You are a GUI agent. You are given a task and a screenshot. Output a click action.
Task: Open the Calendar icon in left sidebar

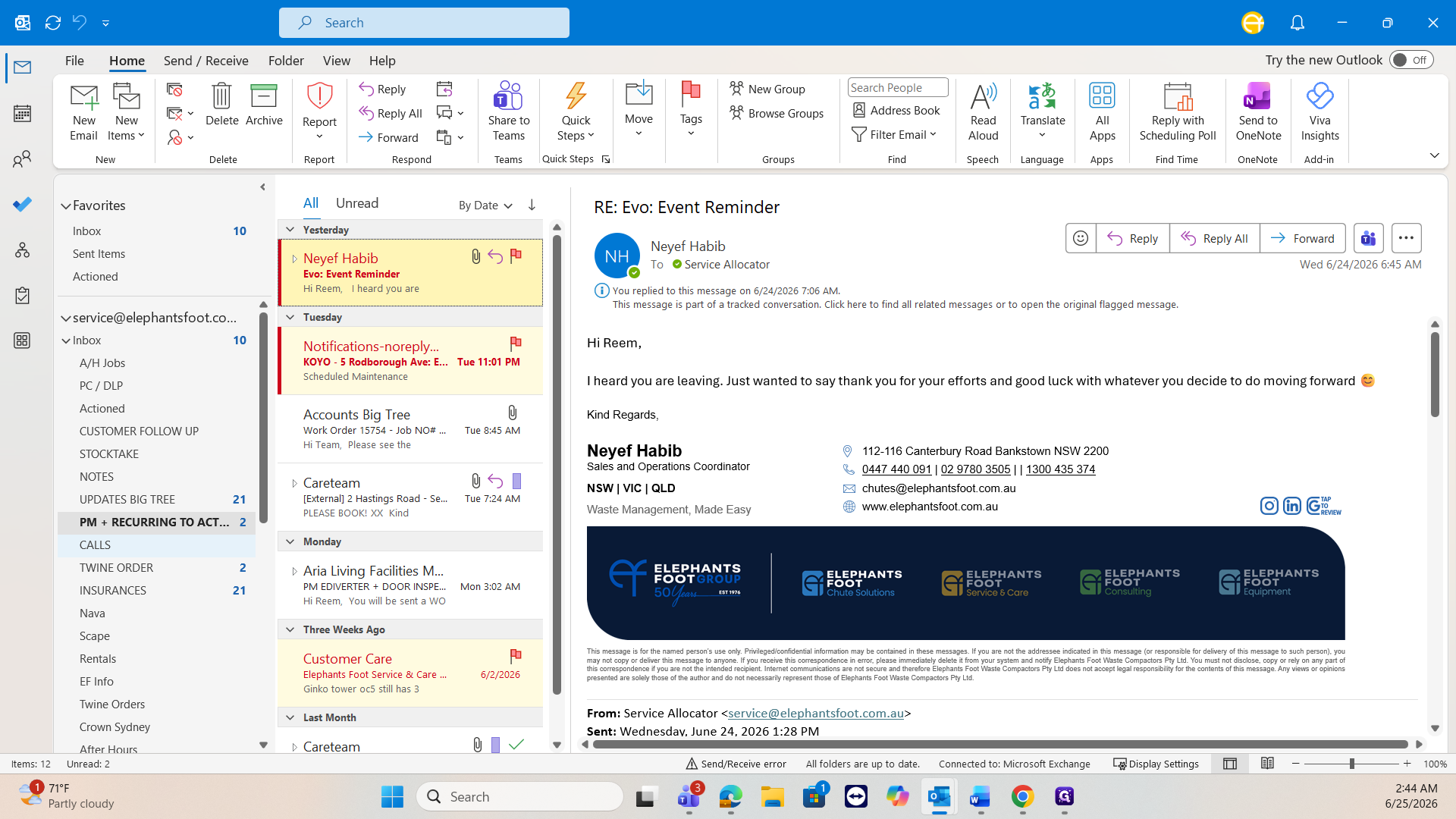click(23, 114)
